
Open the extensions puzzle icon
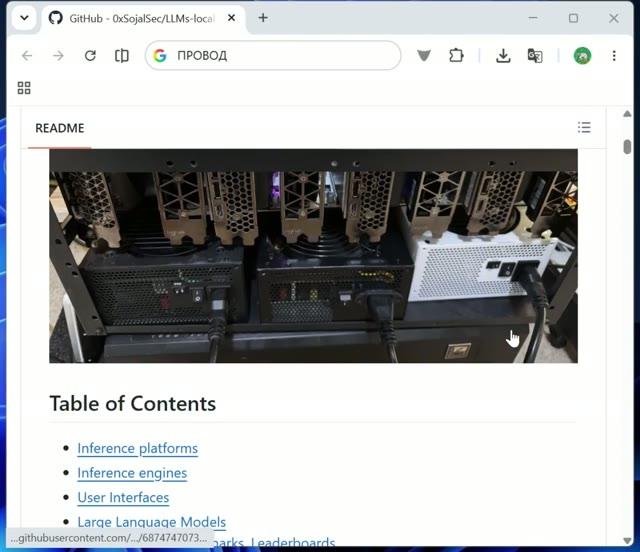click(456, 56)
